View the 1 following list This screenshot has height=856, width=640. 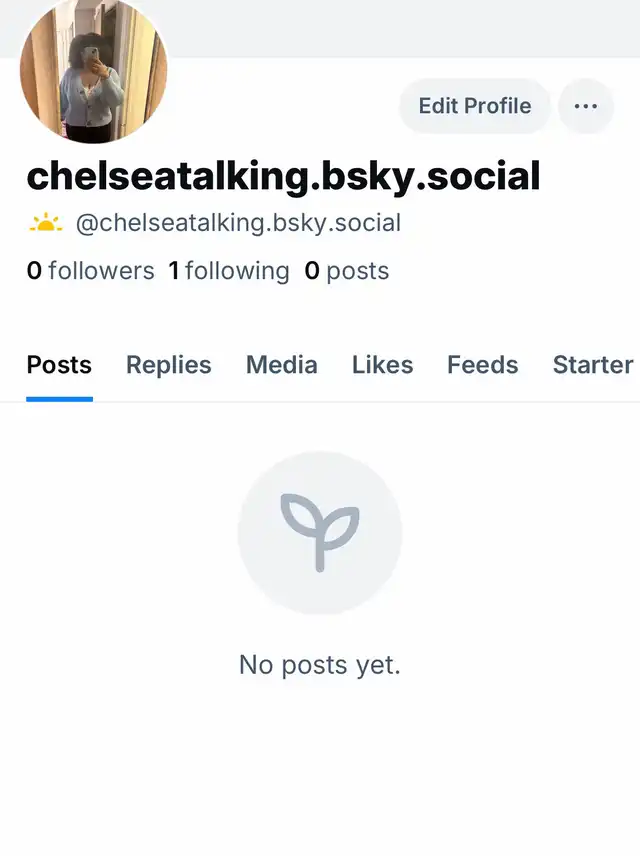point(229,271)
